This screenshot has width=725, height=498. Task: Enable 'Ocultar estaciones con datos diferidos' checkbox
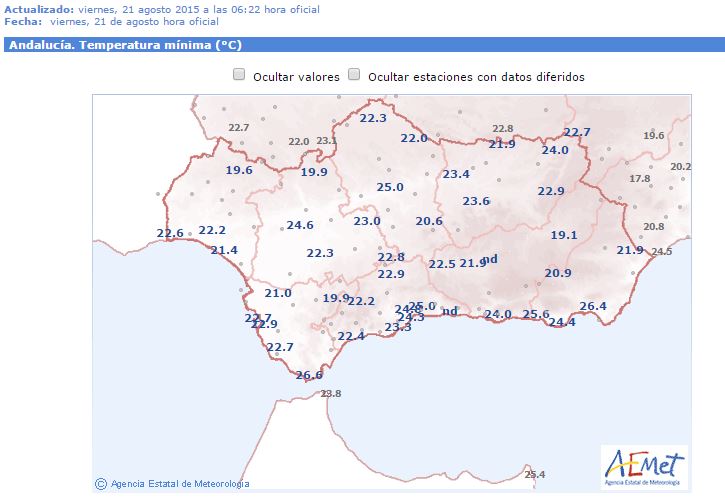tap(354, 75)
